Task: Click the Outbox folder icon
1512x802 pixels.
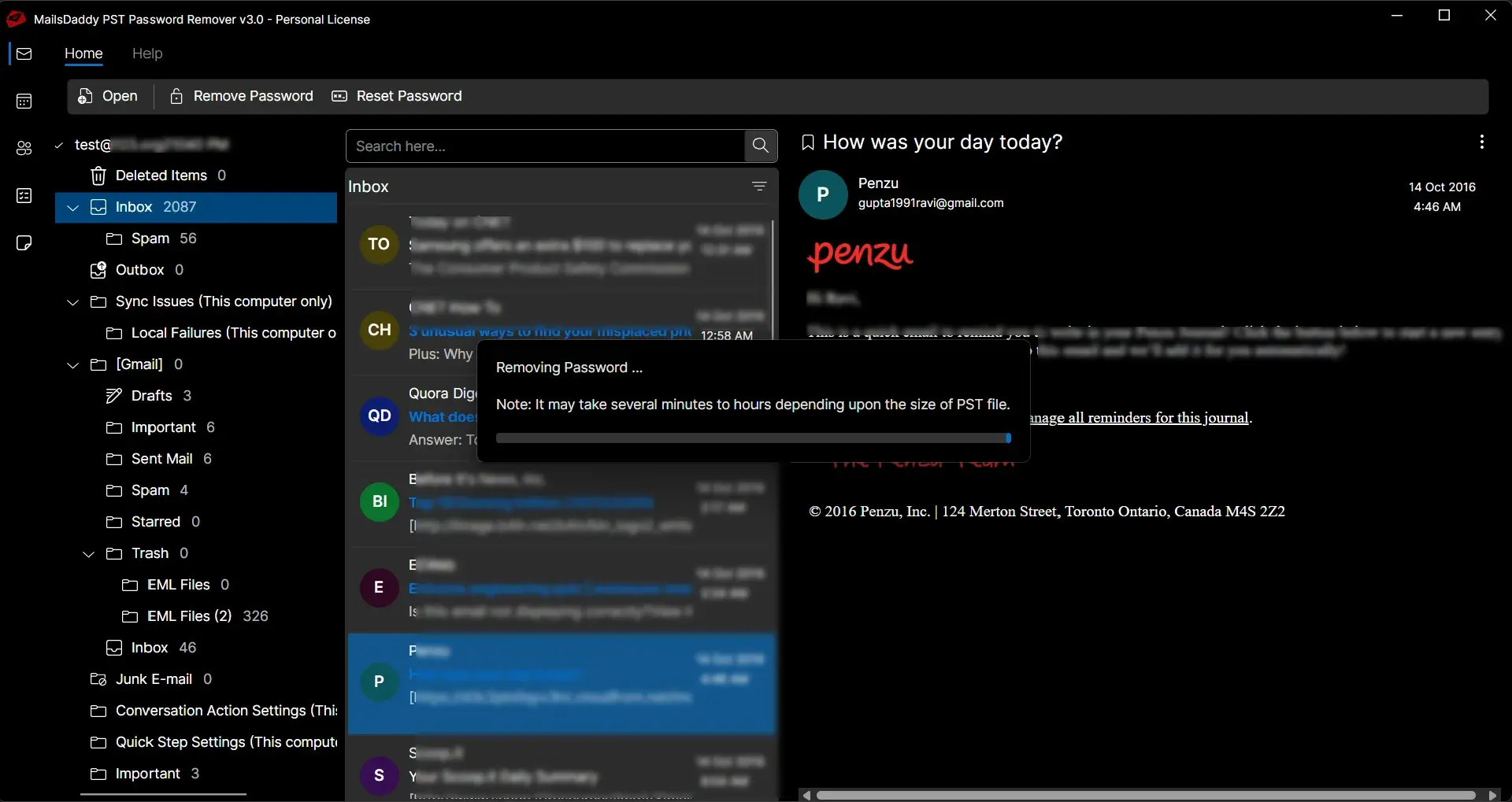Action: pyautogui.click(x=98, y=270)
